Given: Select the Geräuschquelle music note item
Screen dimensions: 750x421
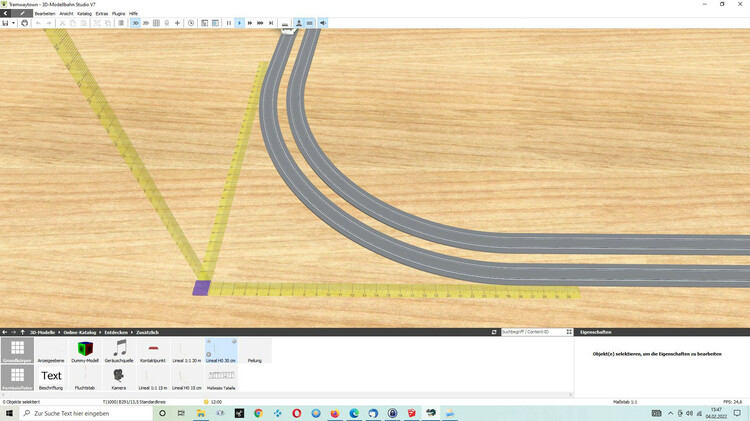Looking at the screenshot, I should 119,351.
